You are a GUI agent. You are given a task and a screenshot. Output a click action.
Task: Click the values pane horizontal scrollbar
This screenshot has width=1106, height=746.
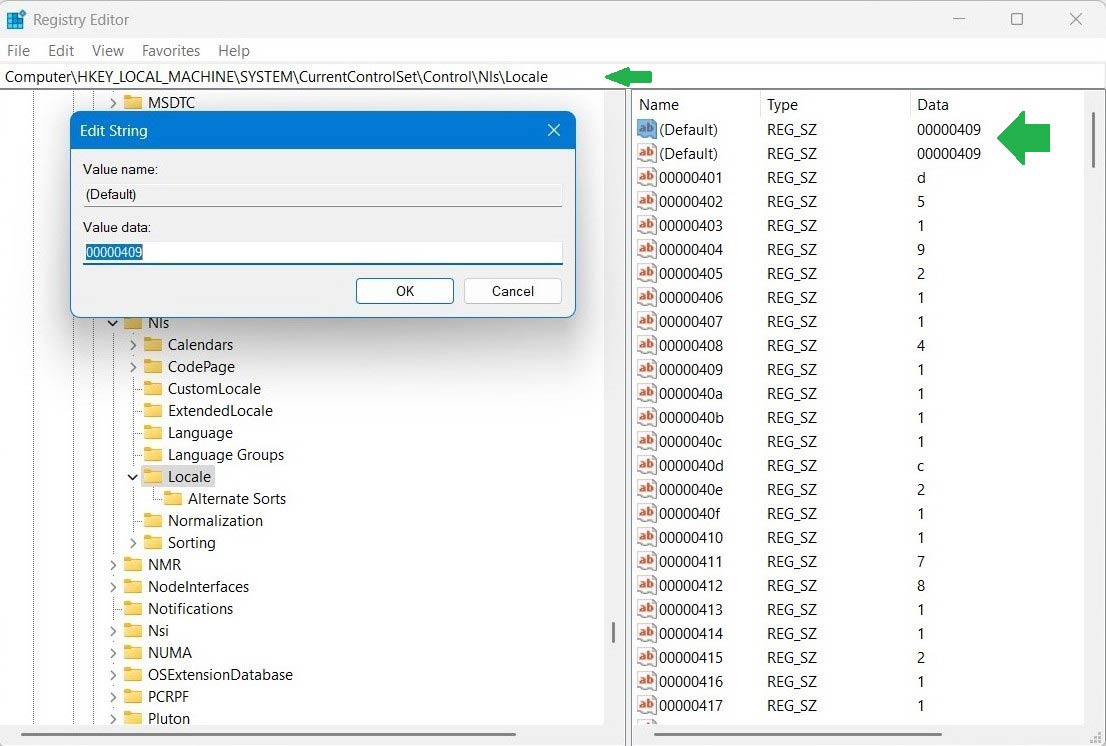pyautogui.click(x=798, y=735)
